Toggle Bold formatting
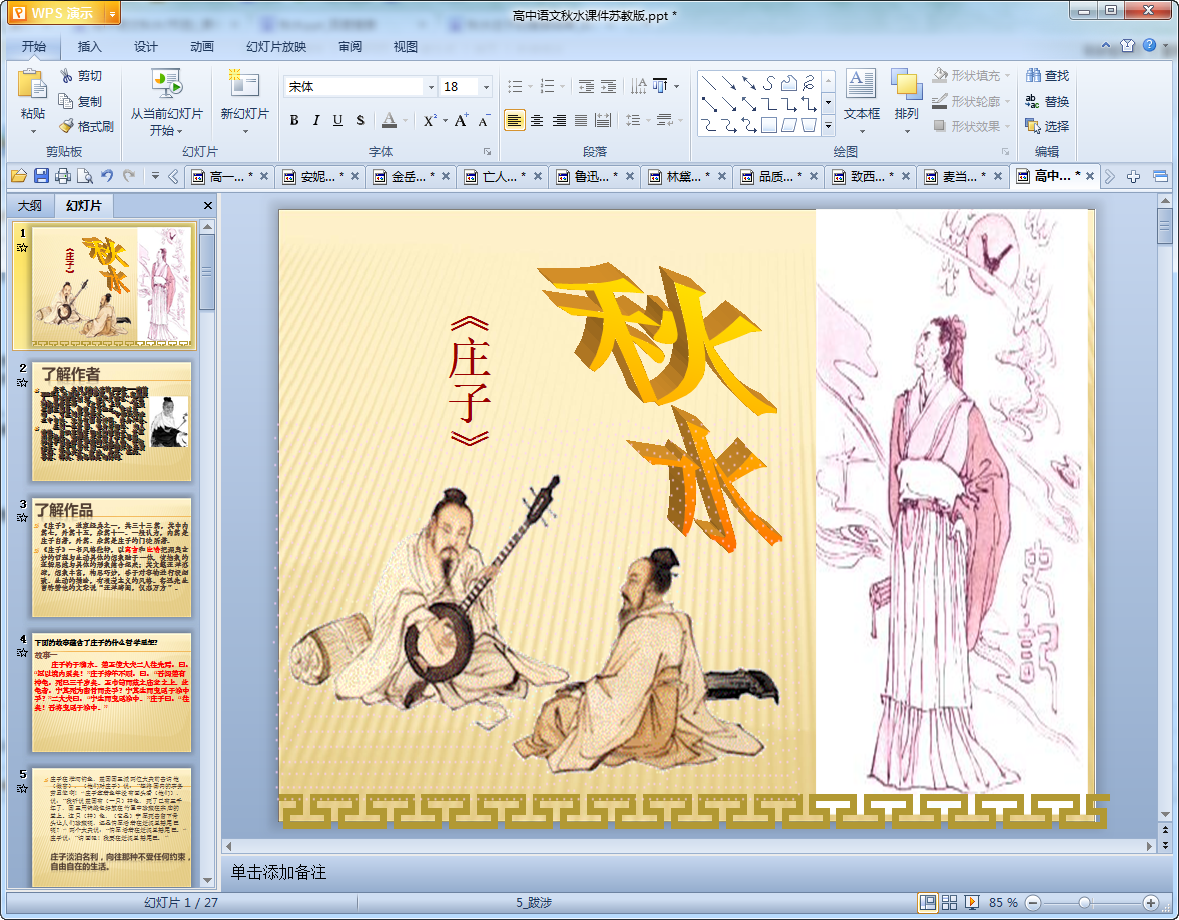The width and height of the screenshot is (1179, 920). click(x=294, y=121)
